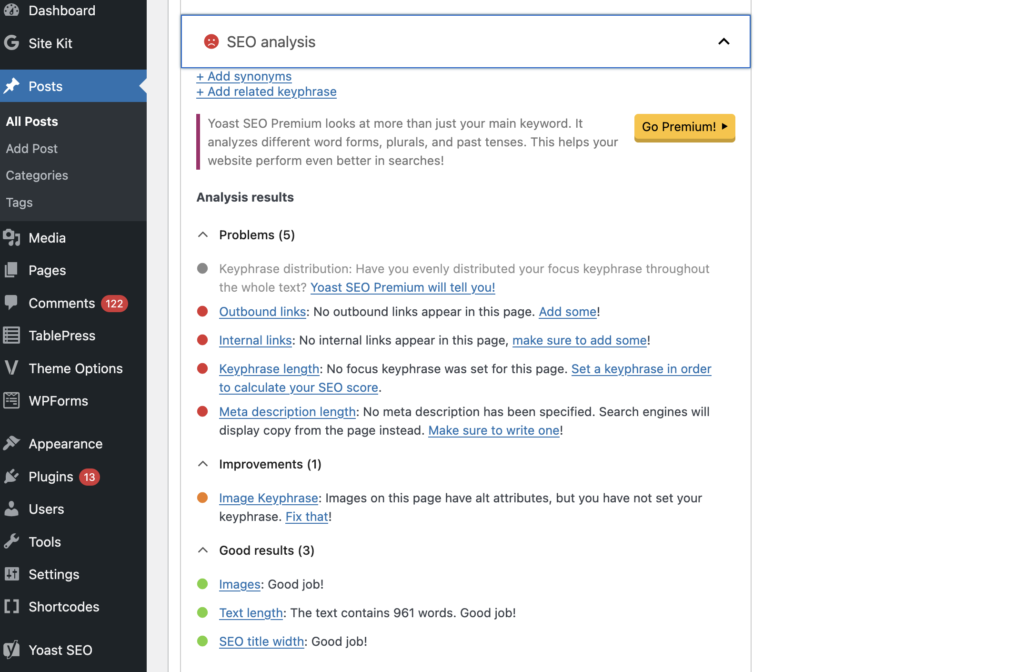The image size is (1024, 672).
Task: Click the Tools wrench icon
Action: click(x=11, y=541)
